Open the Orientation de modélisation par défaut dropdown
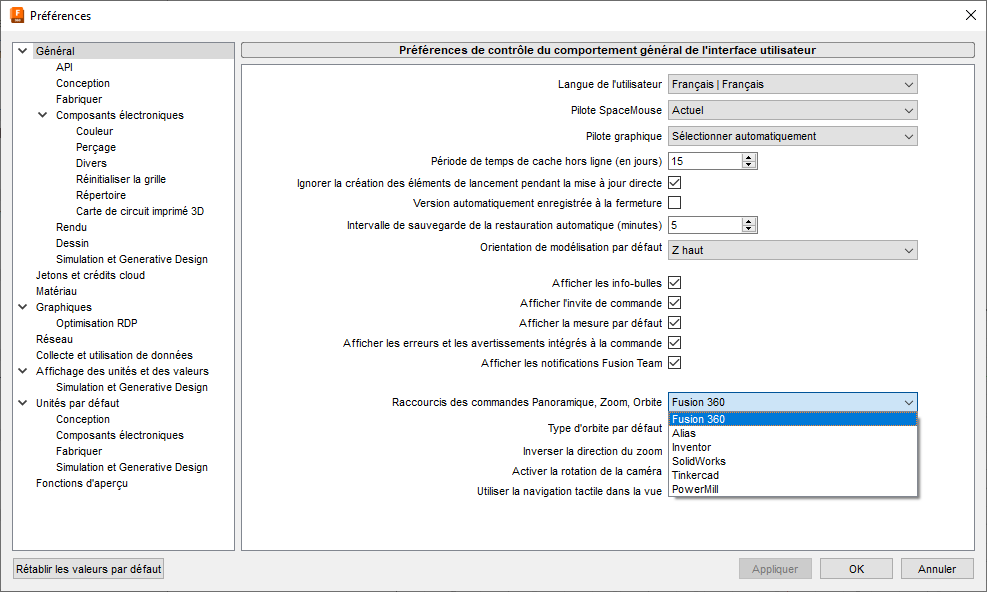 coord(792,250)
